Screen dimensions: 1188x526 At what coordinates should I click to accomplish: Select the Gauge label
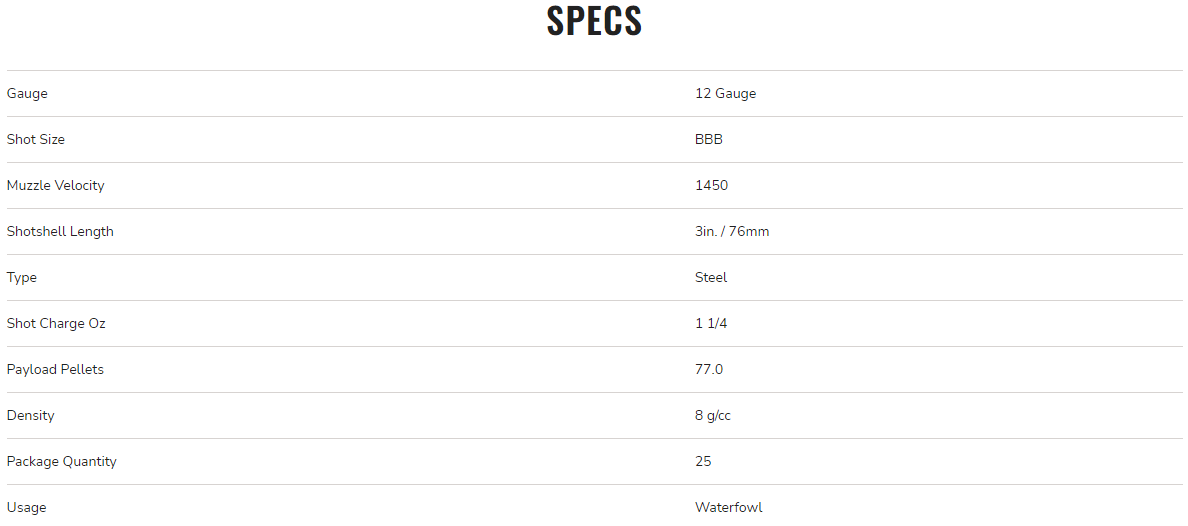pyautogui.click(x=27, y=94)
